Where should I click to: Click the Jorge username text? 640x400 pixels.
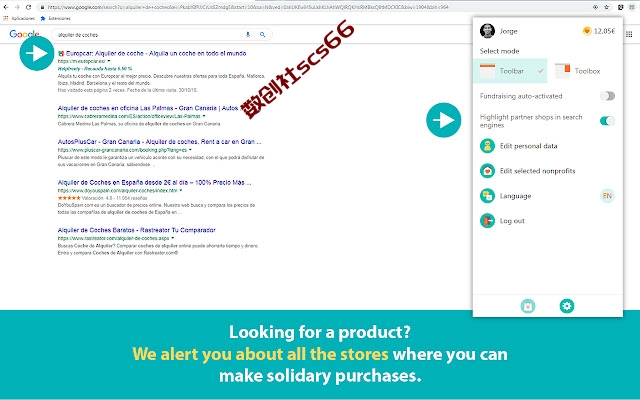coord(508,31)
